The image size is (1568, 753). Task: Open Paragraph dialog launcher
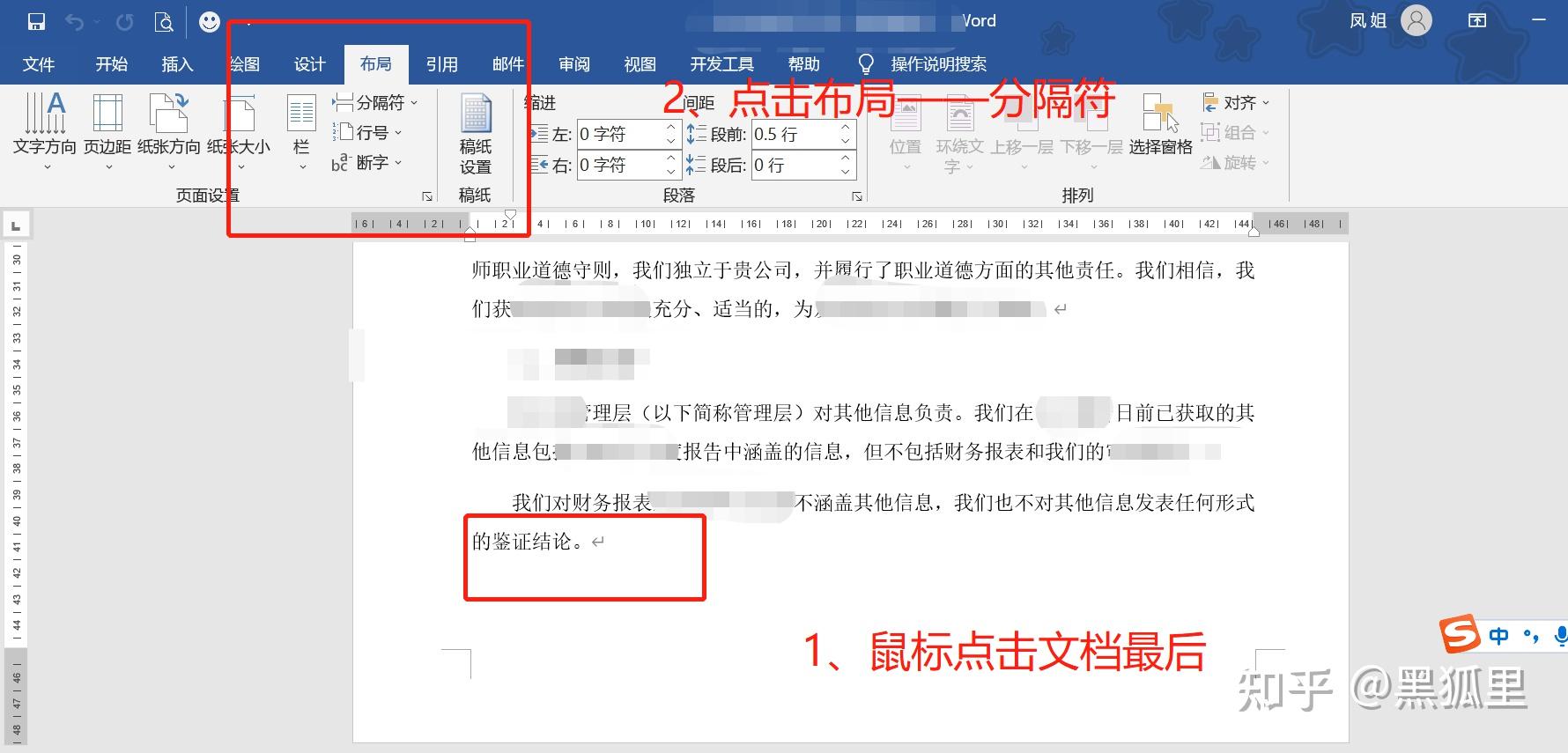coord(856,196)
